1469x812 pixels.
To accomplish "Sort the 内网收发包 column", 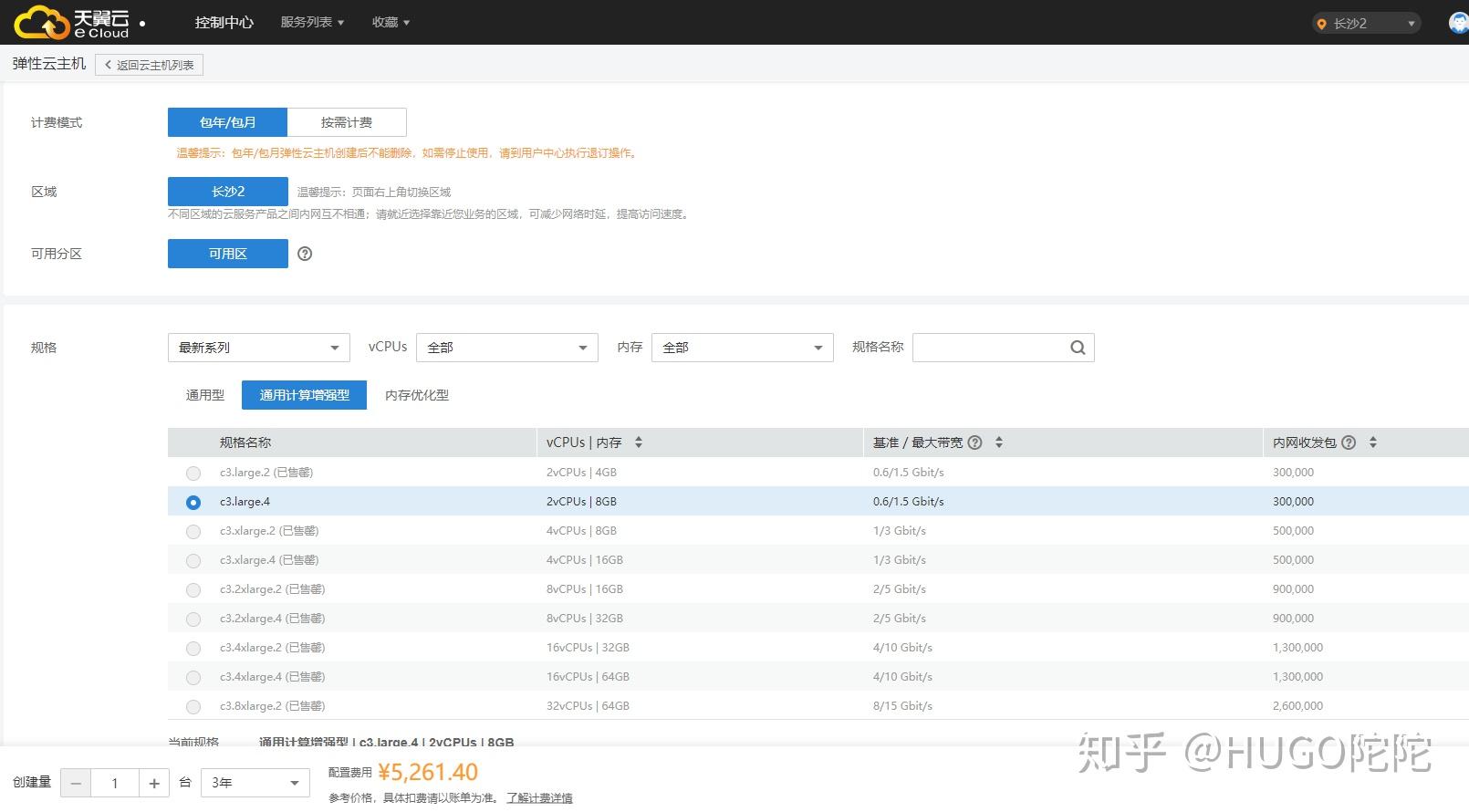I will tap(1373, 442).
